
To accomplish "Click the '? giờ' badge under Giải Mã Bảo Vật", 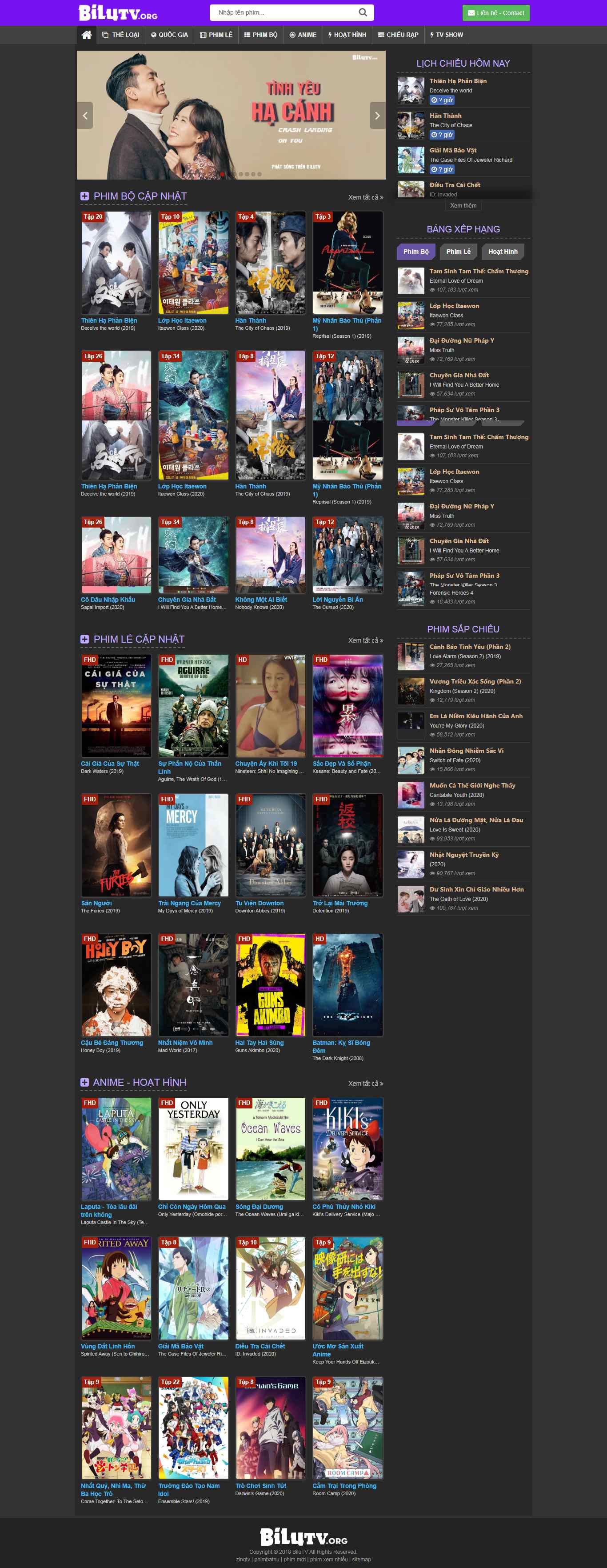I will (x=442, y=169).
